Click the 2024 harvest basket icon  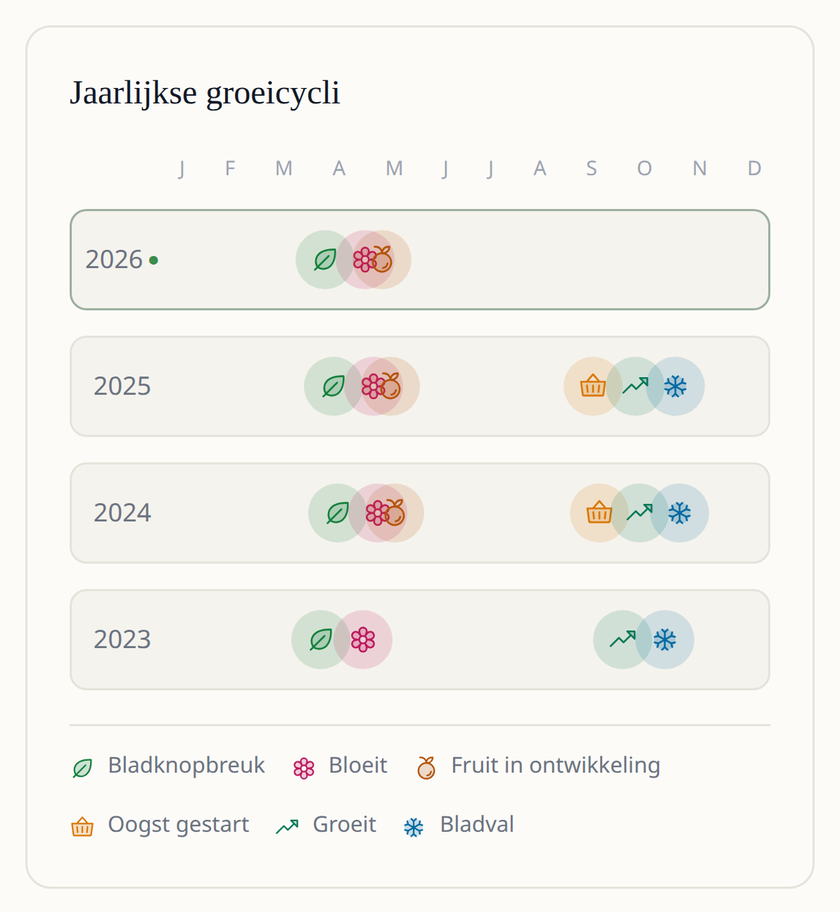click(x=599, y=513)
